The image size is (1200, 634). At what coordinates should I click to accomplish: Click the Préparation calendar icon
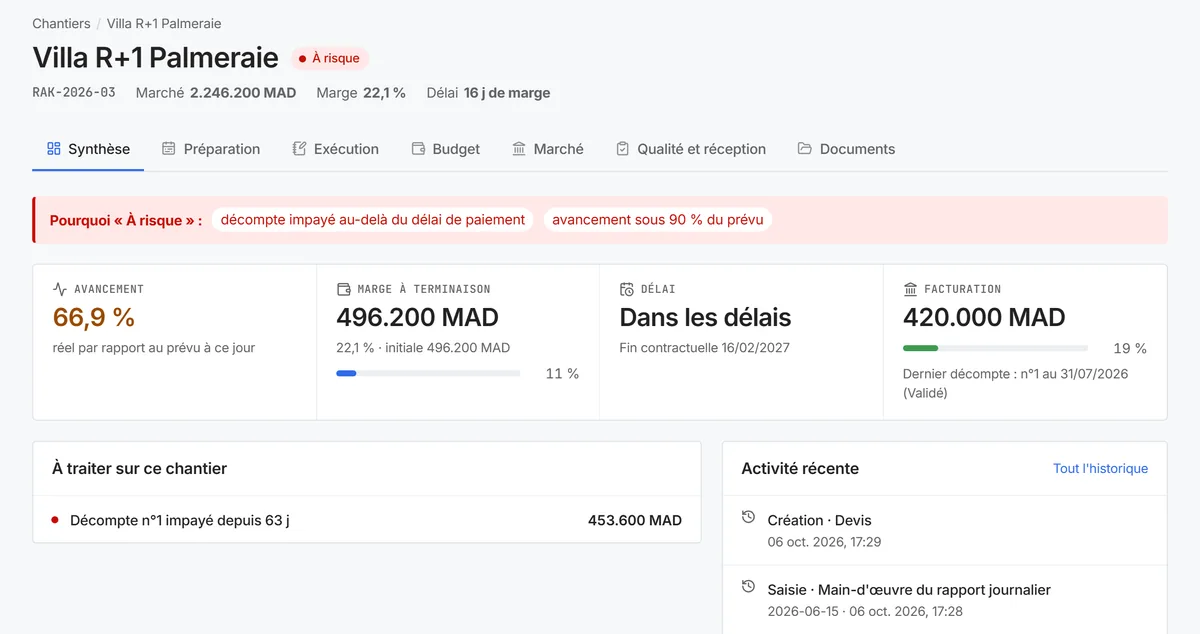169,149
